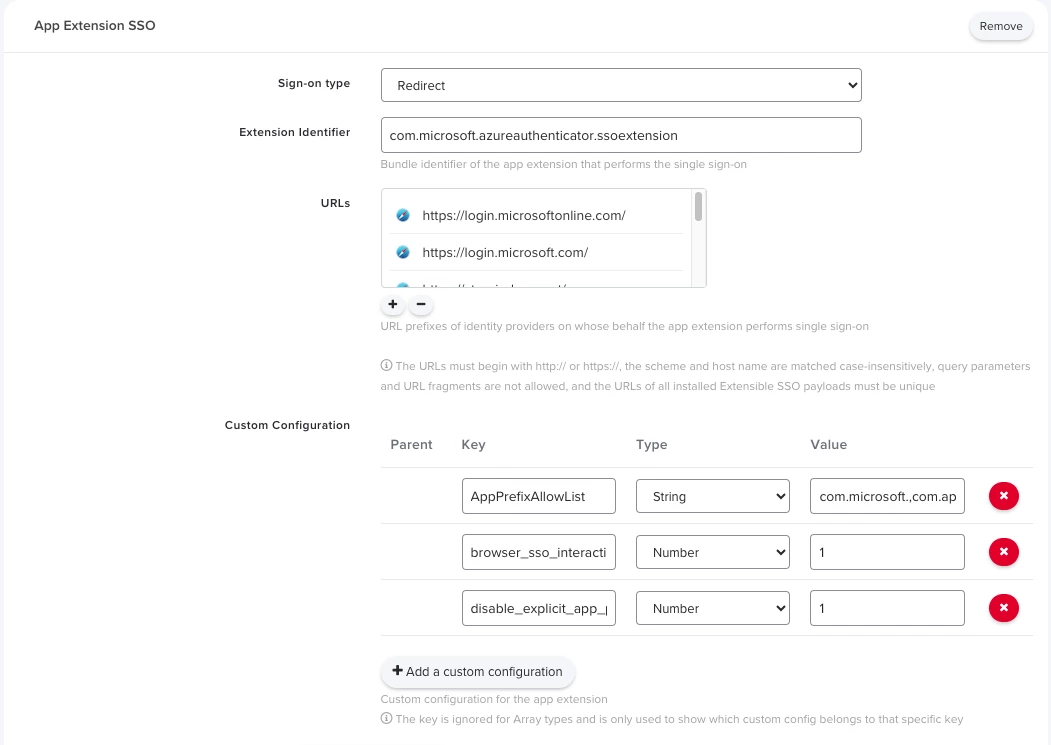Screen dimensions: 1051x745
Task: Click Safari icon beside login.microsoftonline.com
Action: [403, 215]
